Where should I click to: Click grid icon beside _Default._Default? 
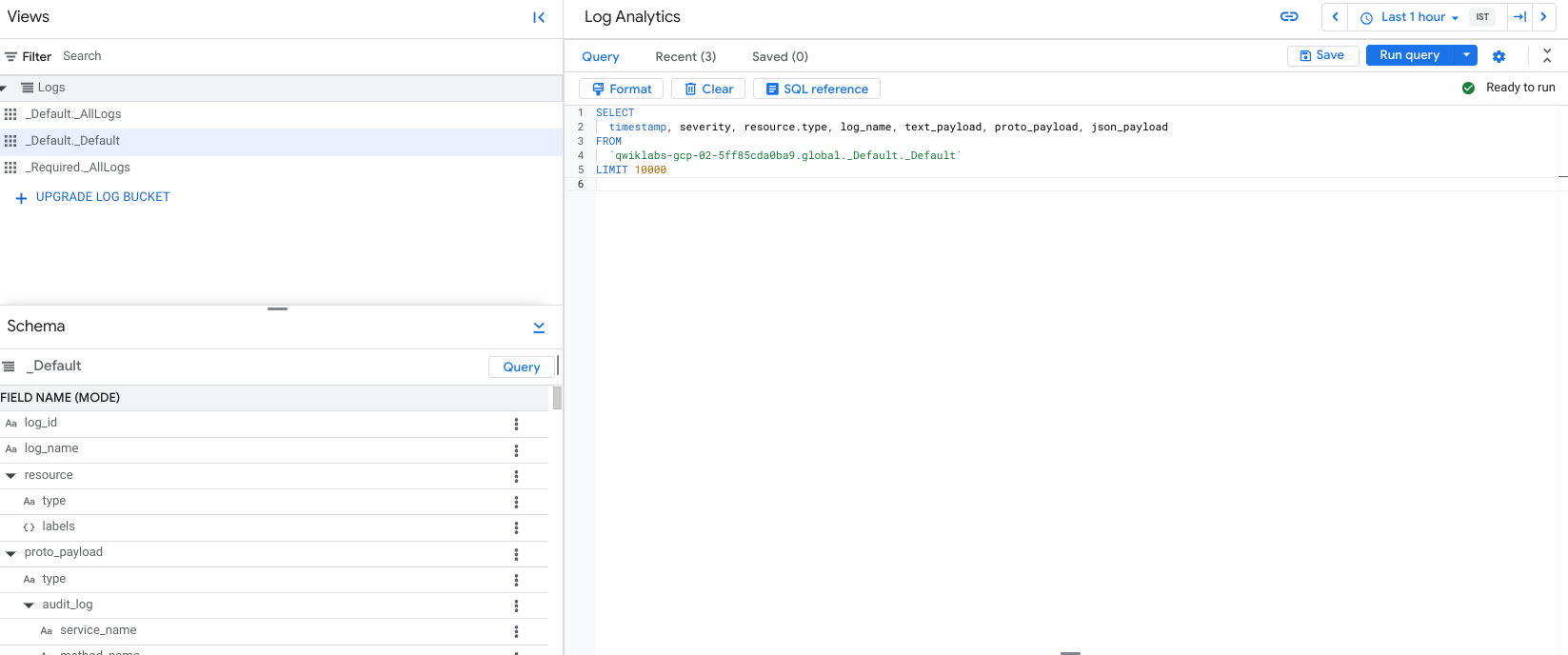[x=10, y=141]
